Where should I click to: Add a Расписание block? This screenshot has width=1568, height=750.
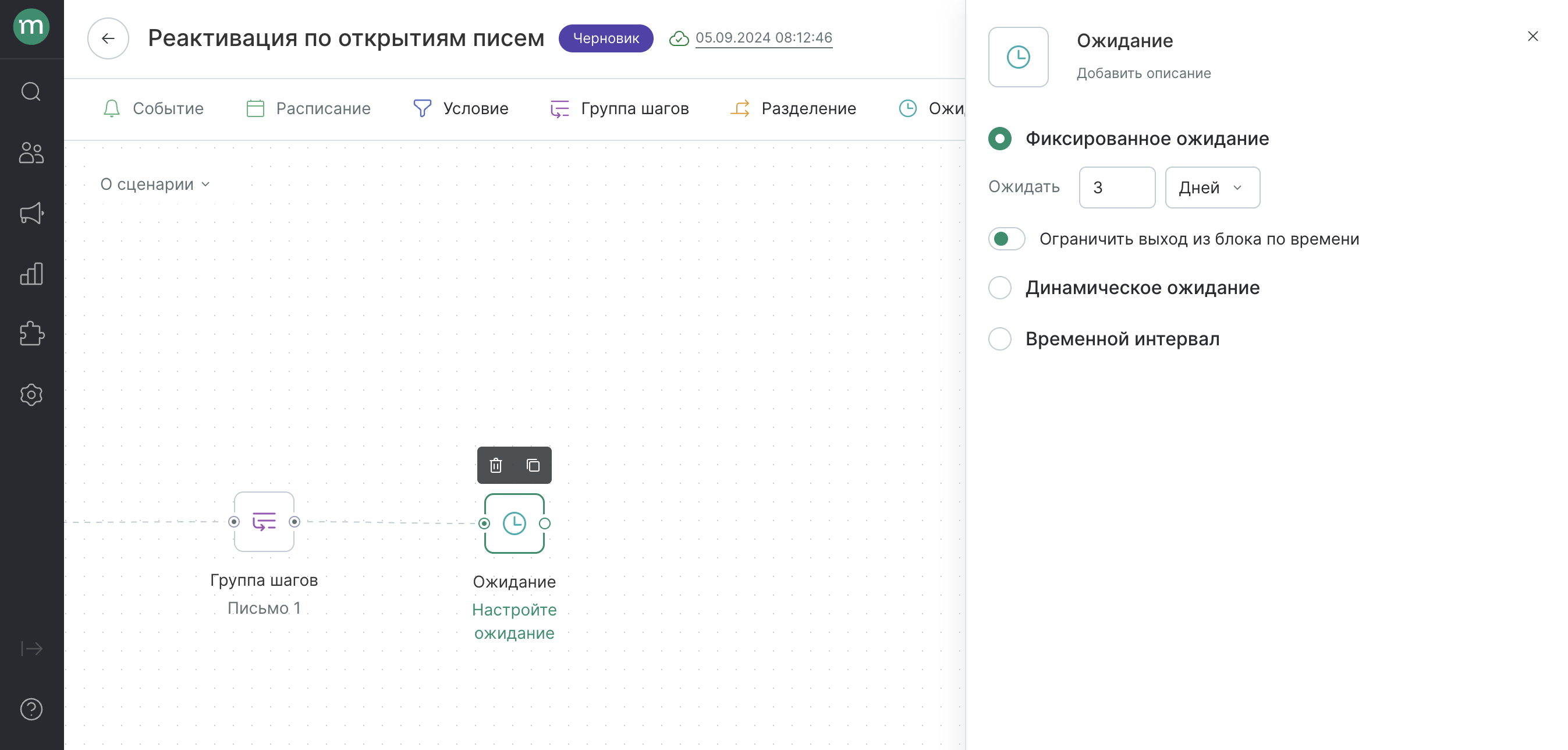point(308,108)
